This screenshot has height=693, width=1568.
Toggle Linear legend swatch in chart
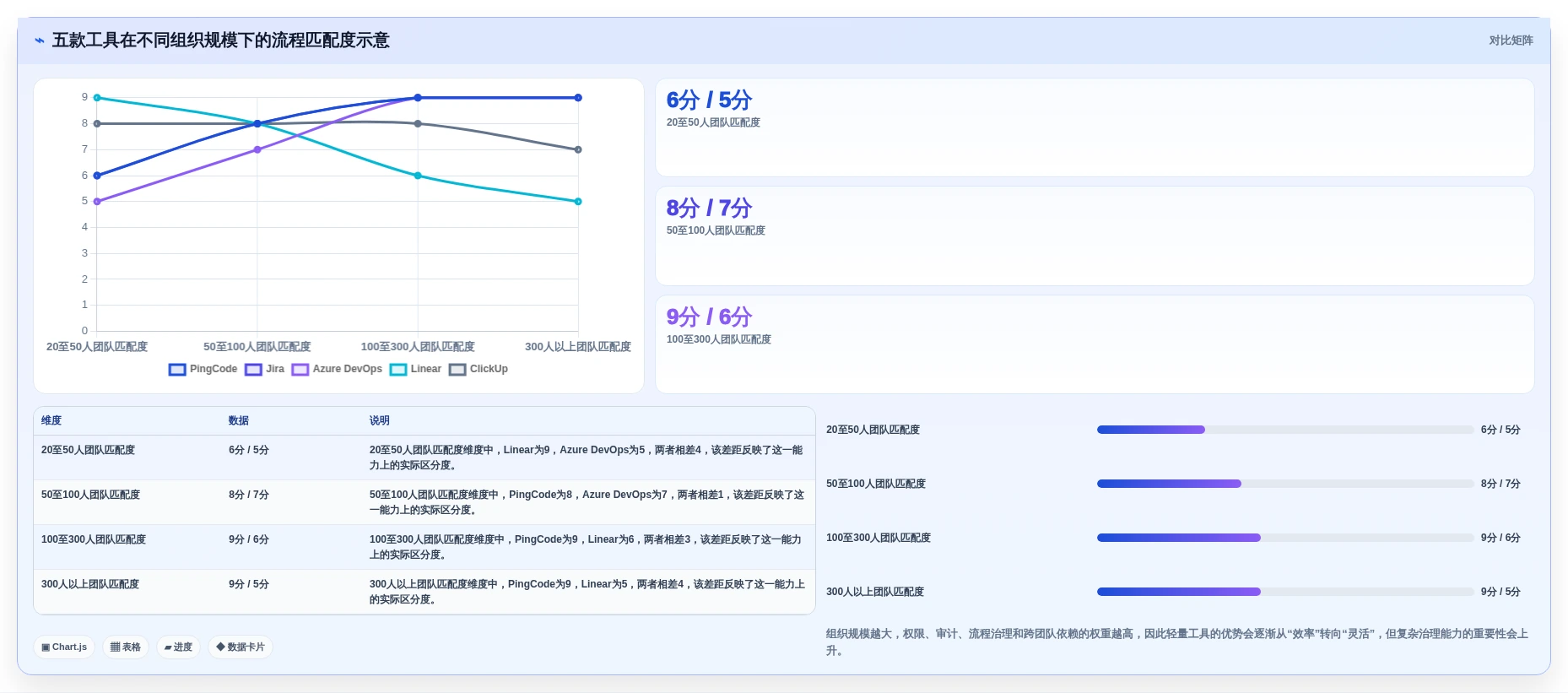pos(398,370)
